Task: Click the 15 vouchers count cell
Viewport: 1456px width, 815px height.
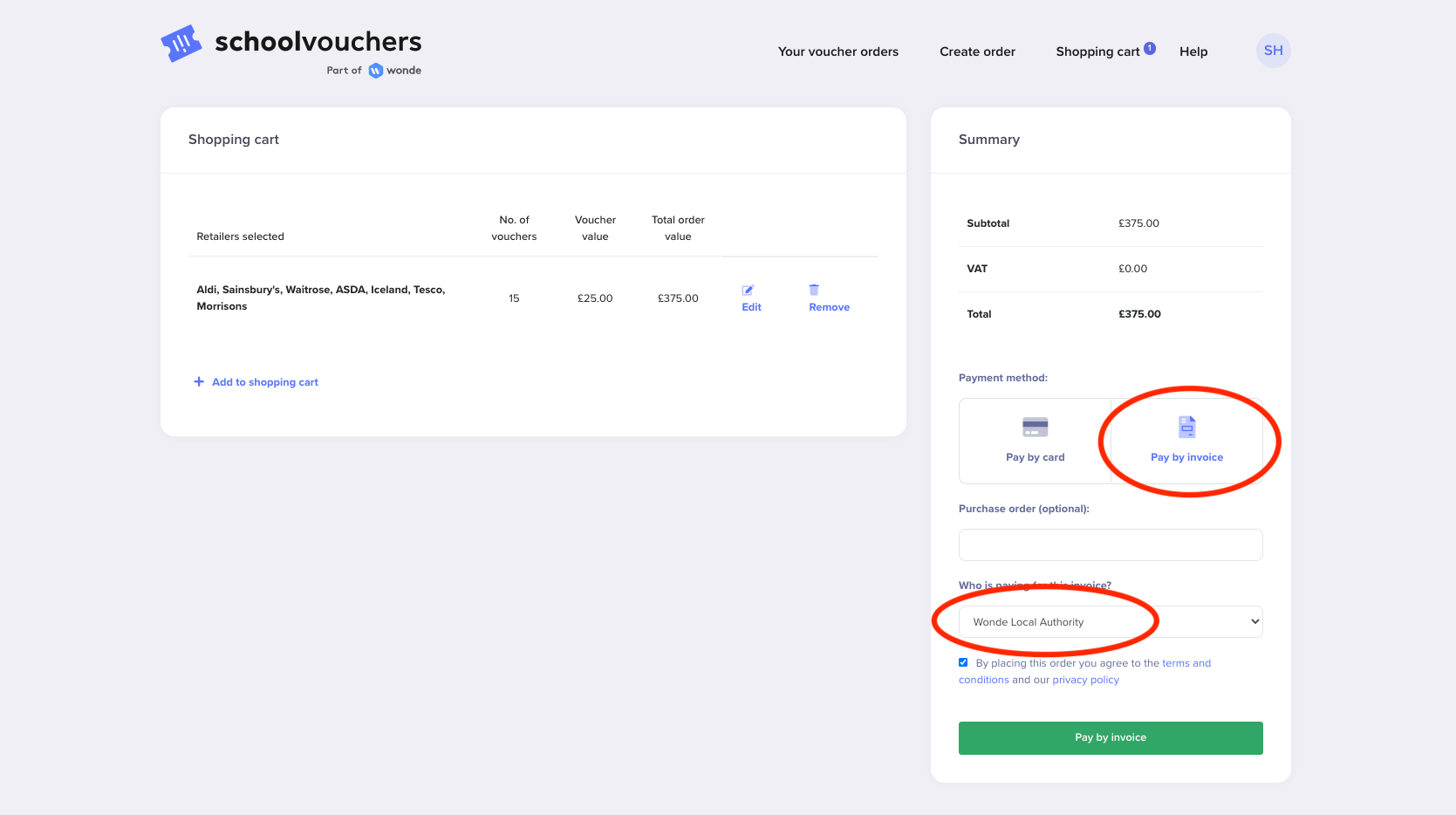Action: (514, 298)
